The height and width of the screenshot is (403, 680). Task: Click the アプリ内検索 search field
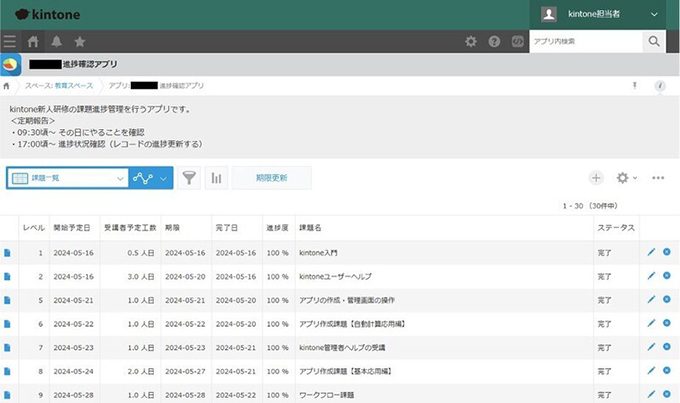586,42
